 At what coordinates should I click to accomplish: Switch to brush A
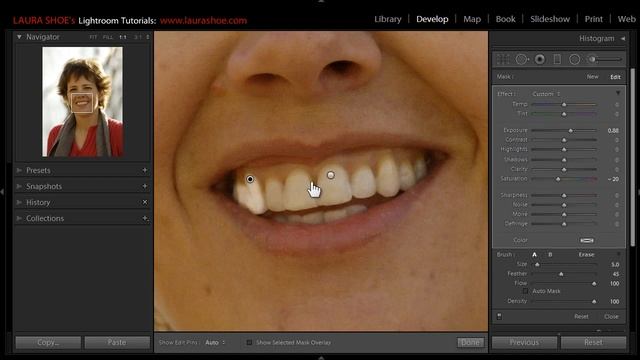tap(534, 254)
